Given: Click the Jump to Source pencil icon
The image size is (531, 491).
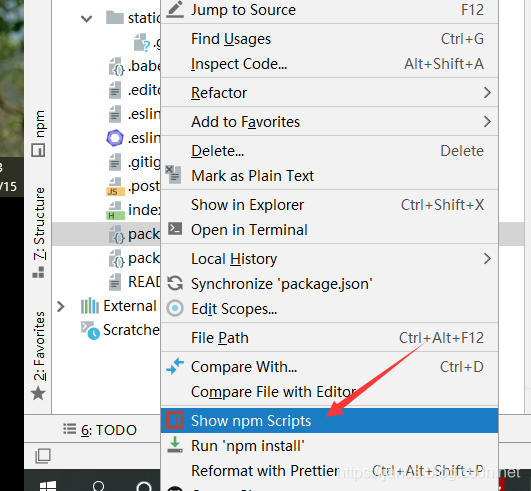Looking at the screenshot, I should coord(175,9).
